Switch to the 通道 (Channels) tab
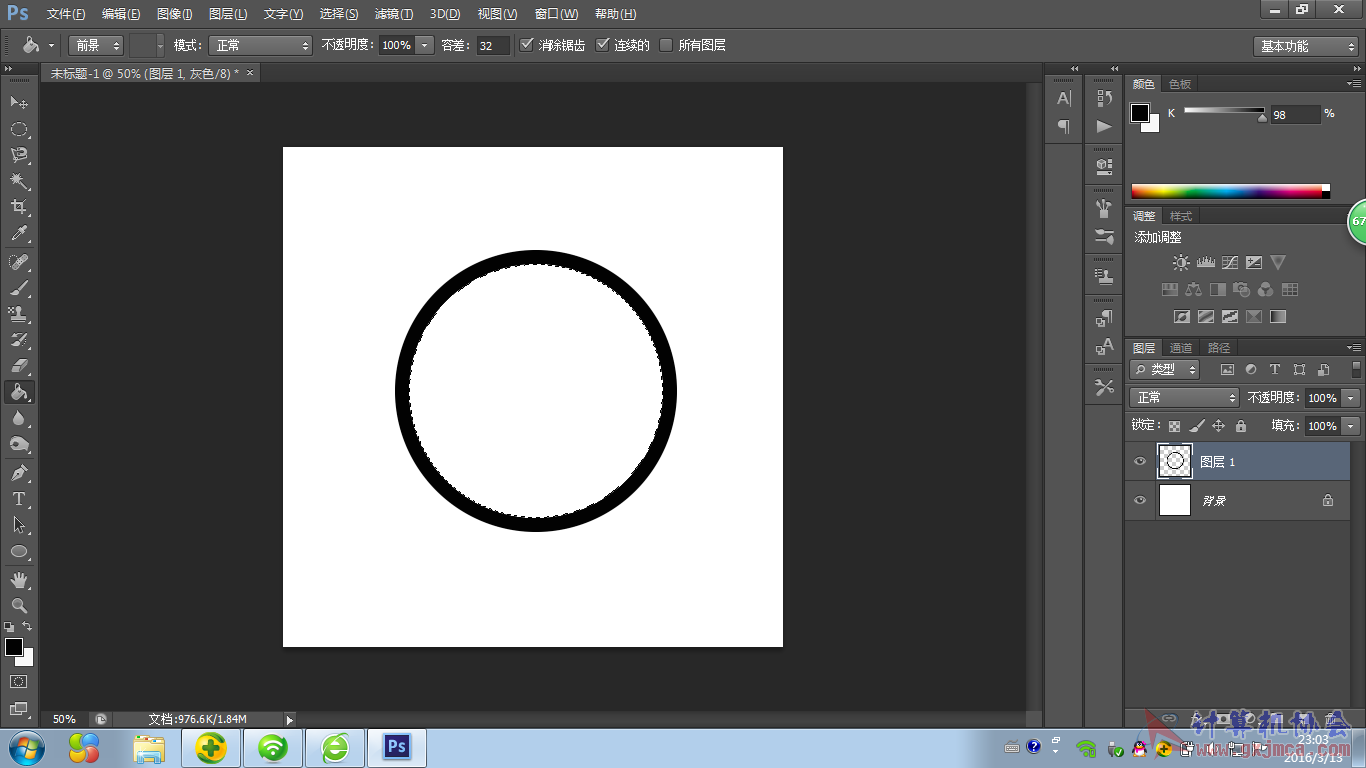Image resolution: width=1366 pixels, height=768 pixels. [x=1181, y=348]
